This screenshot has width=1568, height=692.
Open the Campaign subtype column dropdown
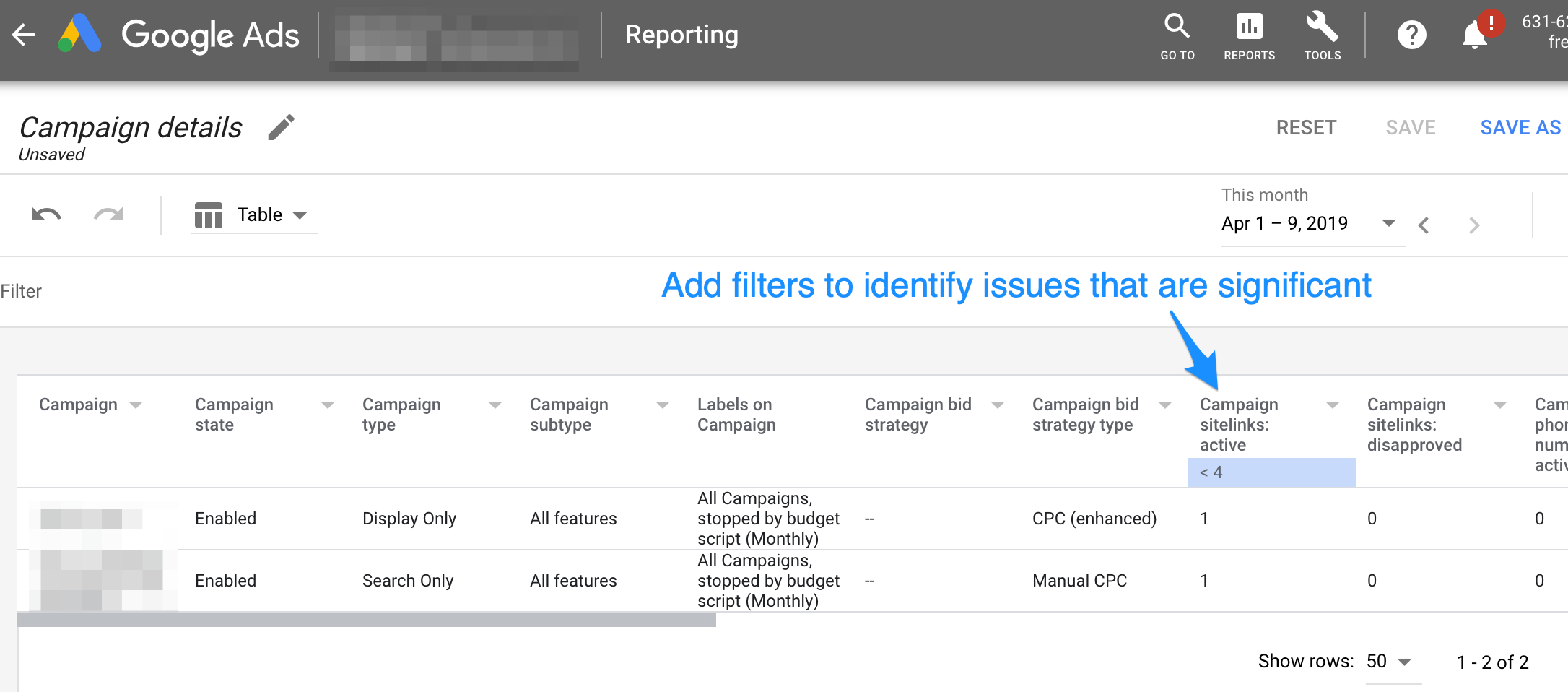(663, 405)
